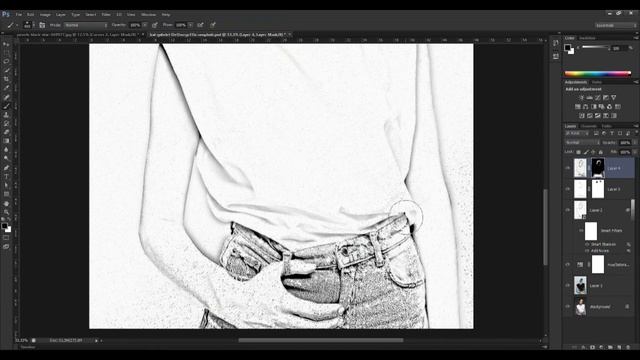Viewport: 640px width, 360px height.
Task: Hide Layer 1 visibility eye
Action: 568,285
